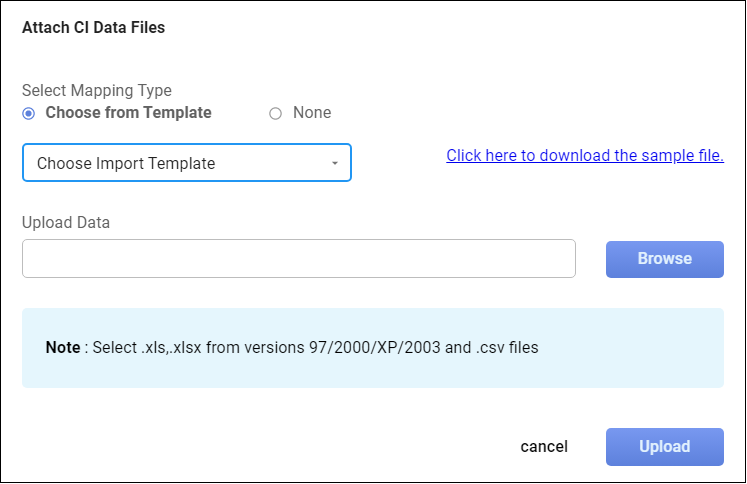Click the 'Upload Data' field label

tap(66, 222)
